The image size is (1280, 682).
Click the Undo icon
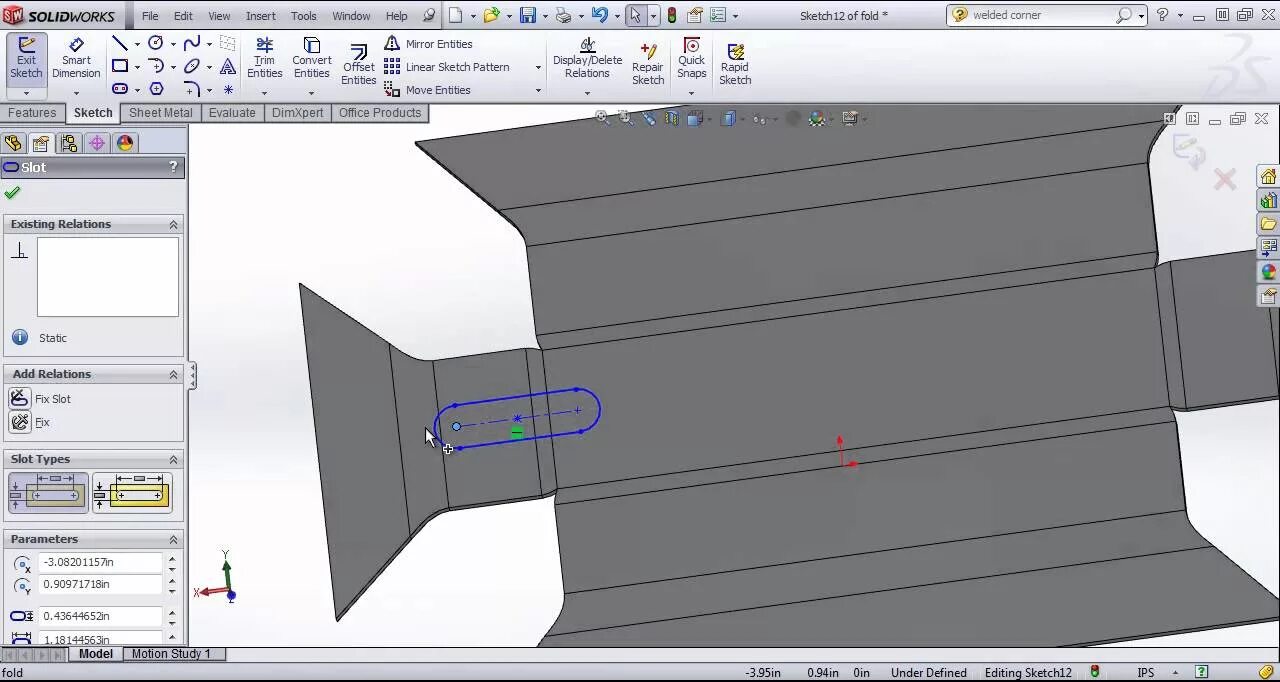[599, 15]
